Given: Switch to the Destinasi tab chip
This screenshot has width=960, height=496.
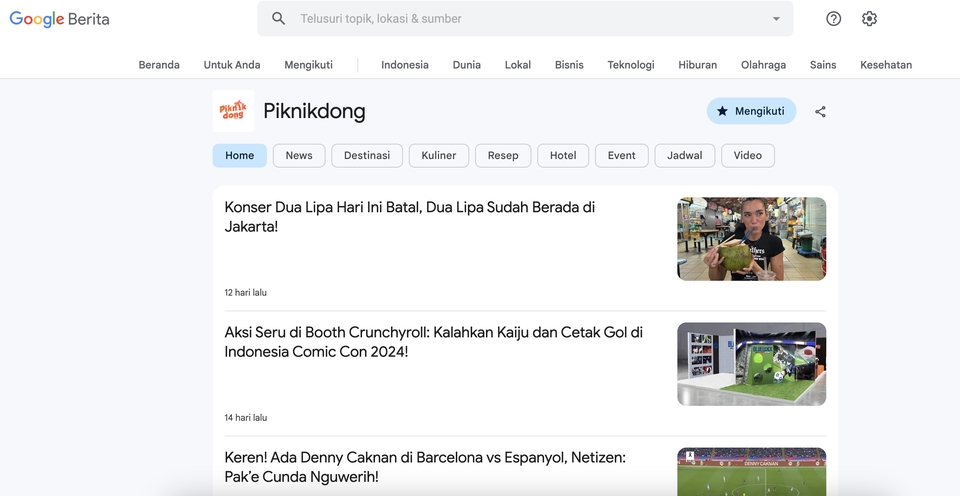Looking at the screenshot, I should tap(367, 156).
